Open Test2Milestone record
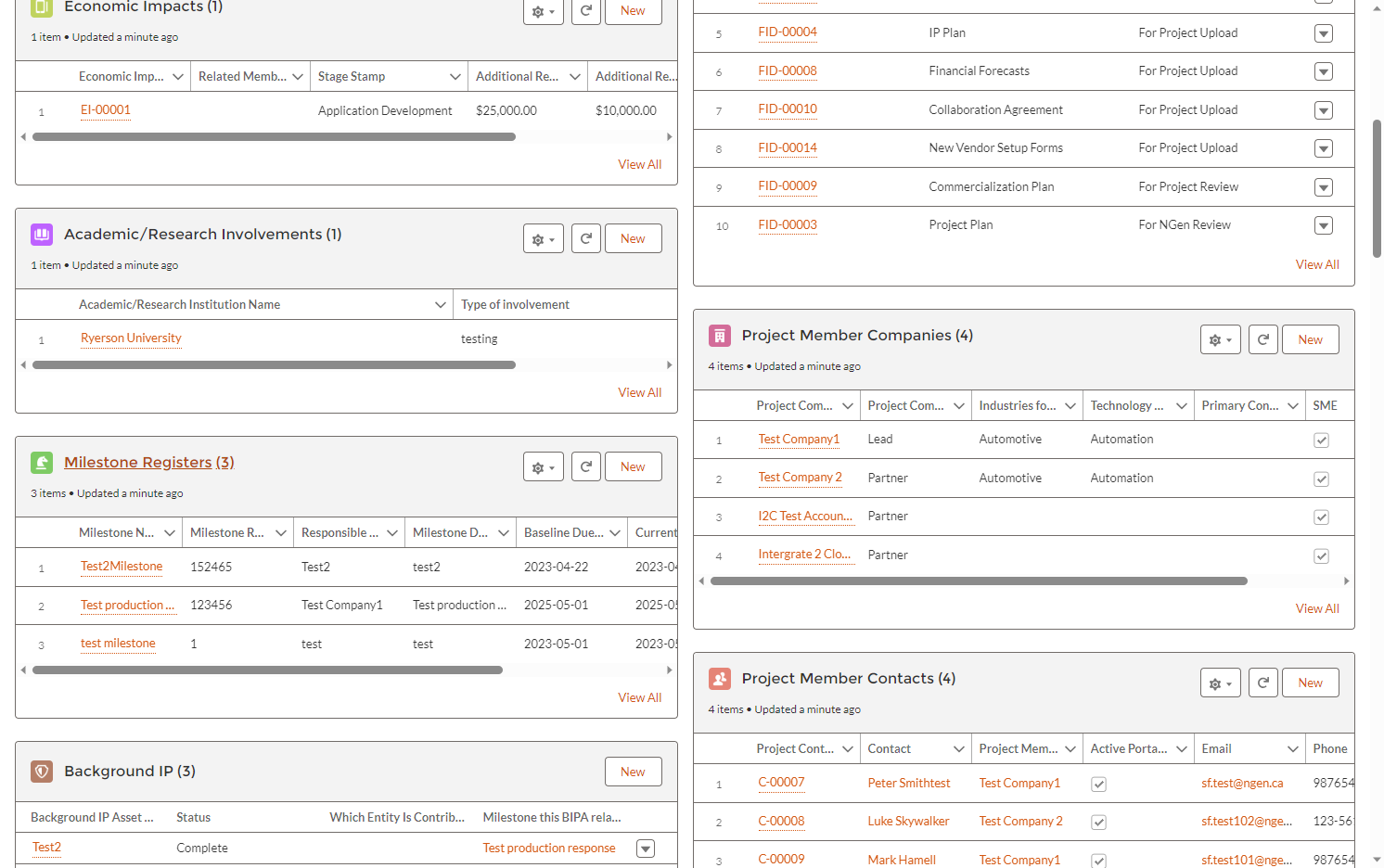The height and width of the screenshot is (868, 1384). pos(122,567)
